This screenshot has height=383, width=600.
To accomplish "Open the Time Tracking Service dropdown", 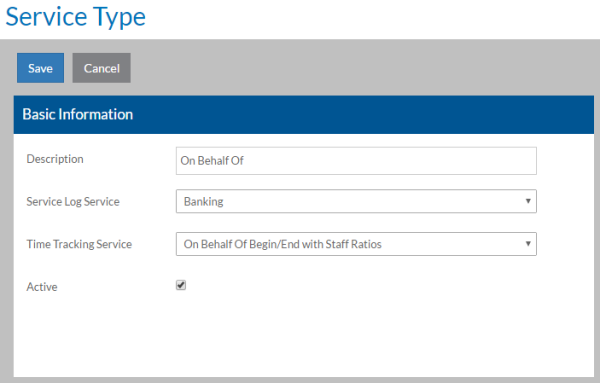I will coord(356,244).
